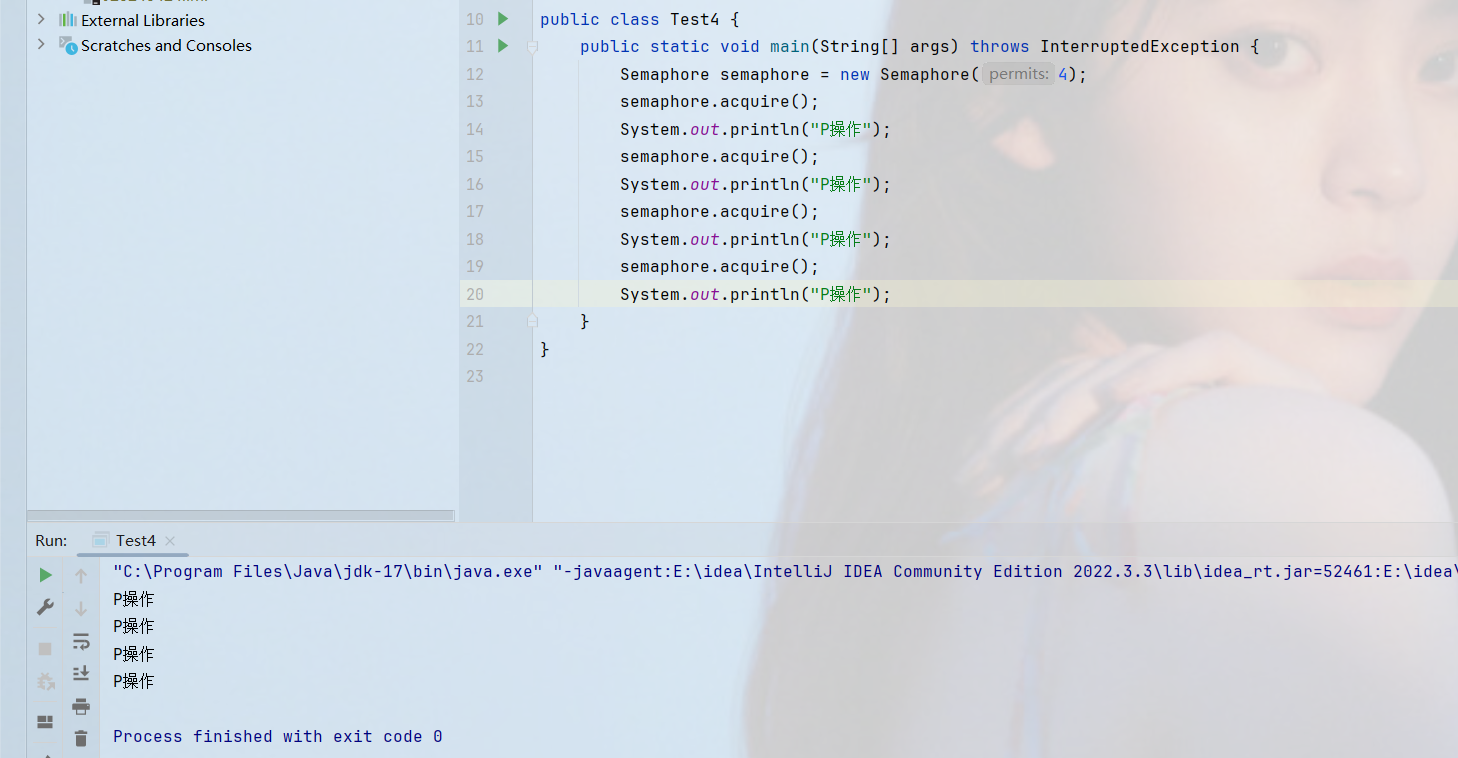Click the println statement on line 14
This screenshot has height=758, width=1458.
pos(755,129)
